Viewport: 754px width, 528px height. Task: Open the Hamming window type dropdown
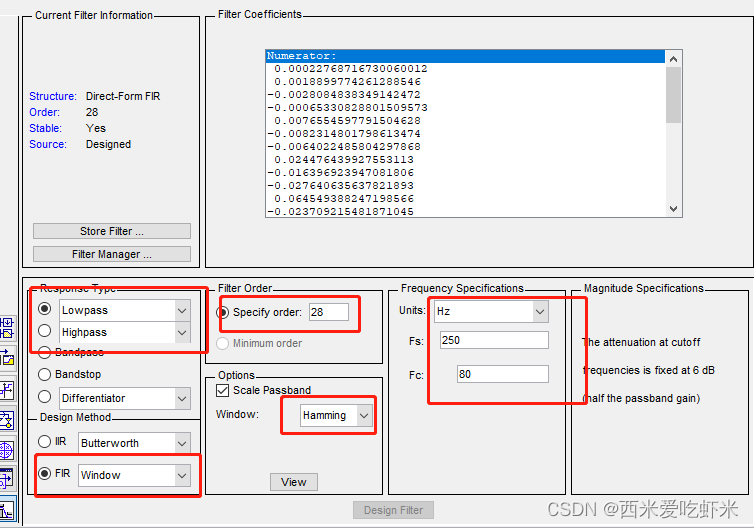click(364, 415)
